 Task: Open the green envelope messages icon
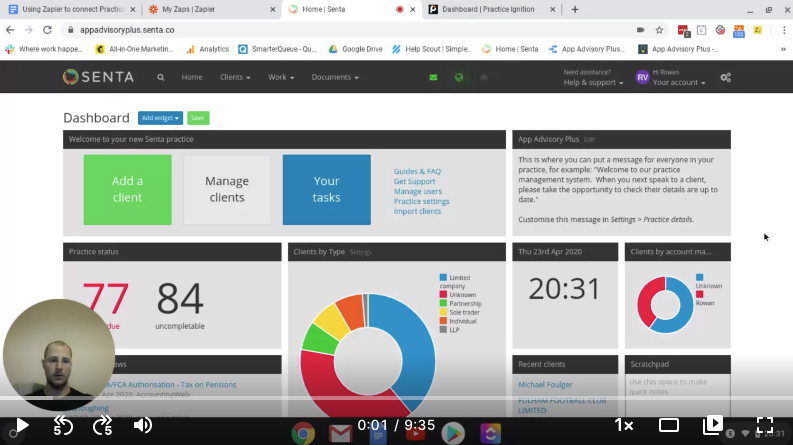pos(433,77)
